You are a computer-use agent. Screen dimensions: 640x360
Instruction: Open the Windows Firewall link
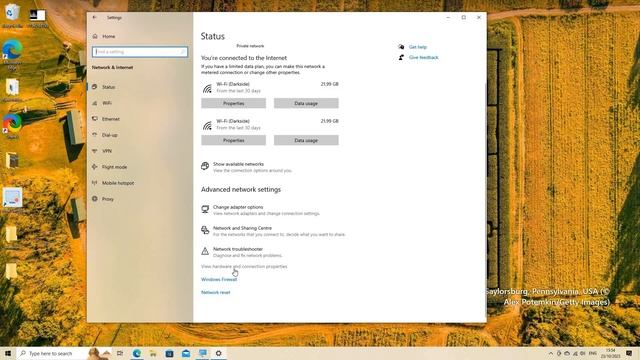tap(219, 280)
